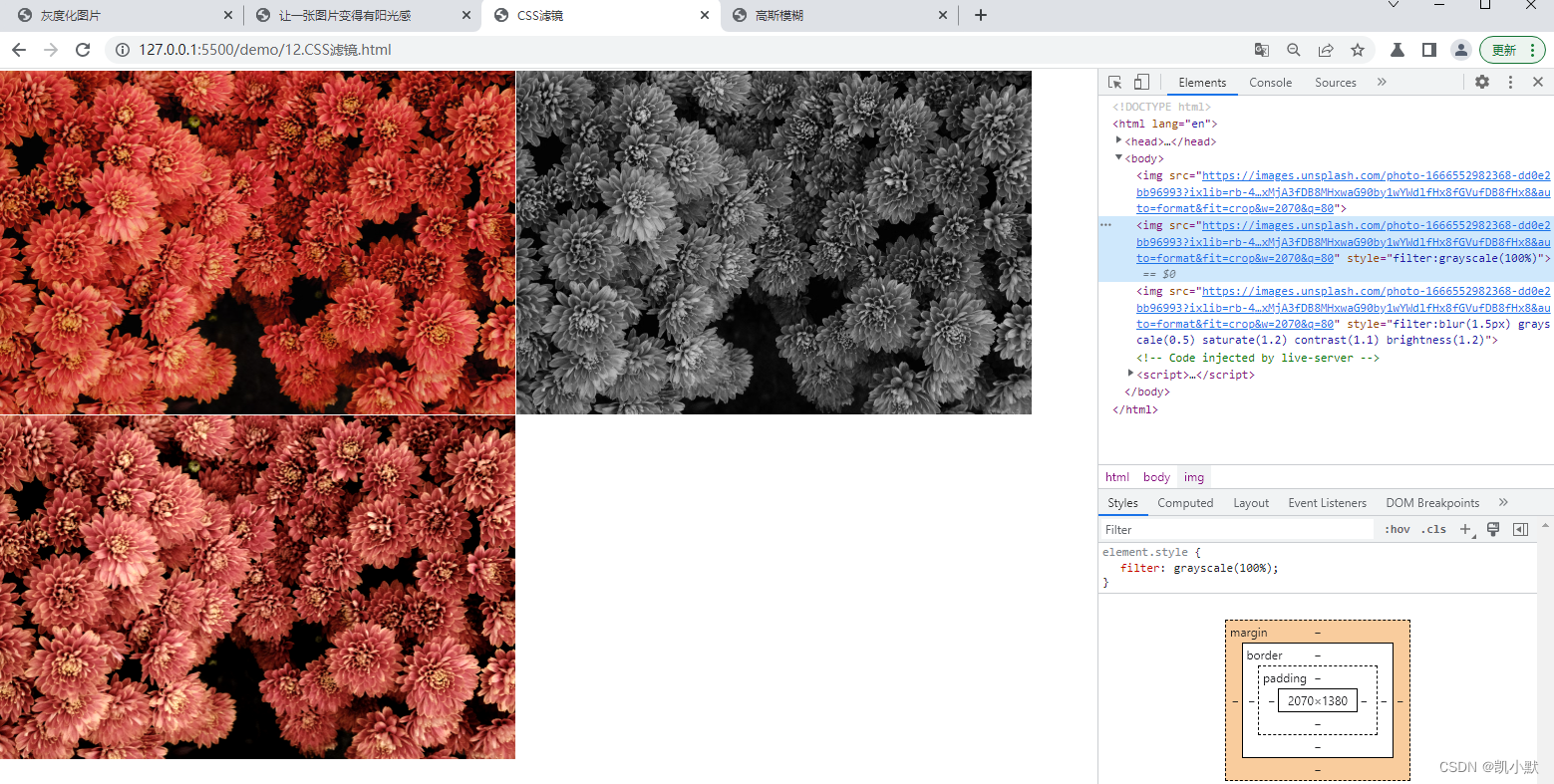Activate the inspect element picker tool
This screenshot has height=784, width=1554.
pos(1115,82)
